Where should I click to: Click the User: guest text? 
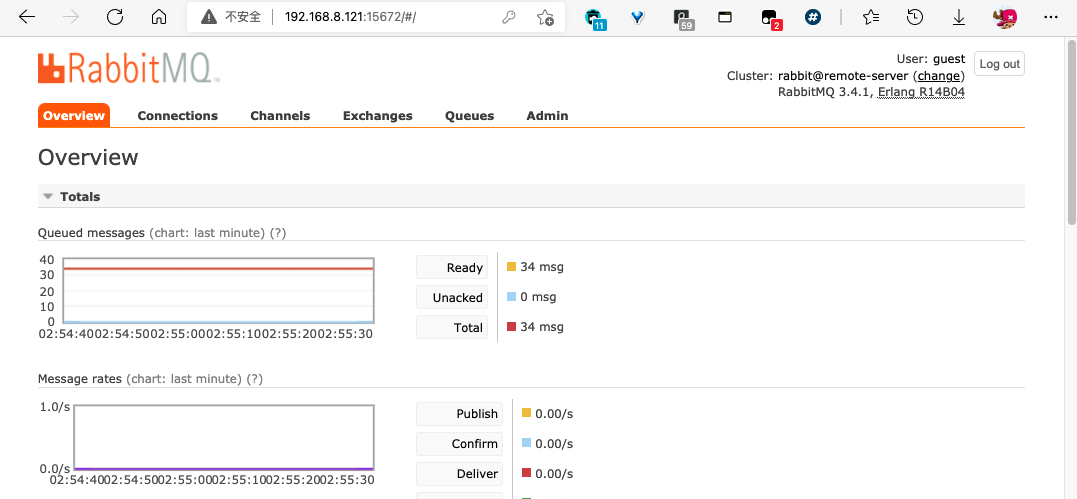click(931, 59)
